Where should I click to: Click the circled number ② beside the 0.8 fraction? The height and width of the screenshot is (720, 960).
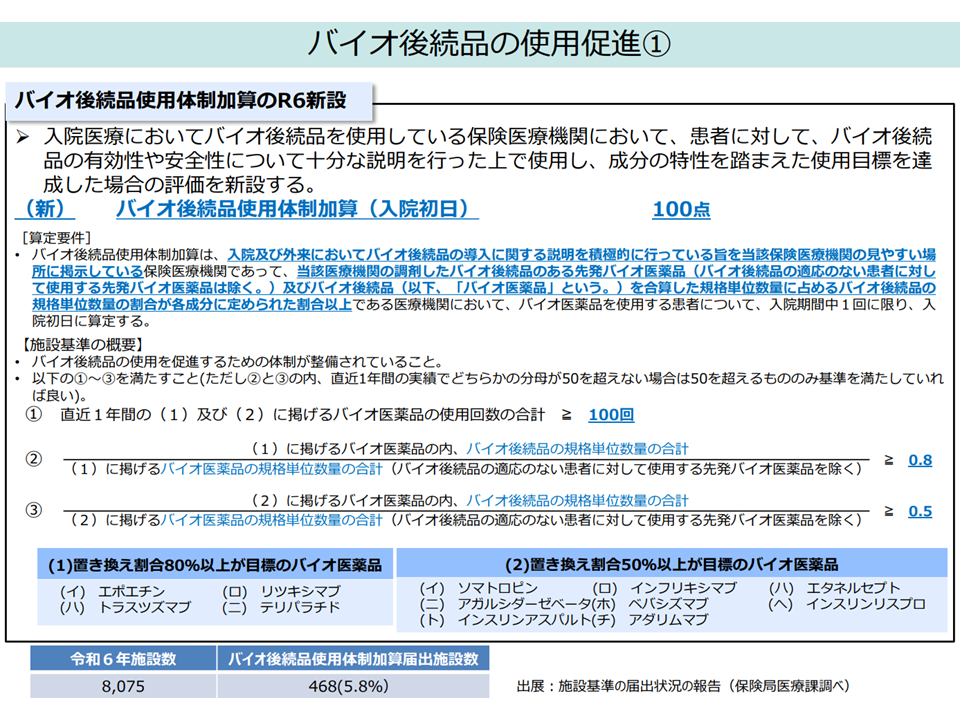(33, 459)
